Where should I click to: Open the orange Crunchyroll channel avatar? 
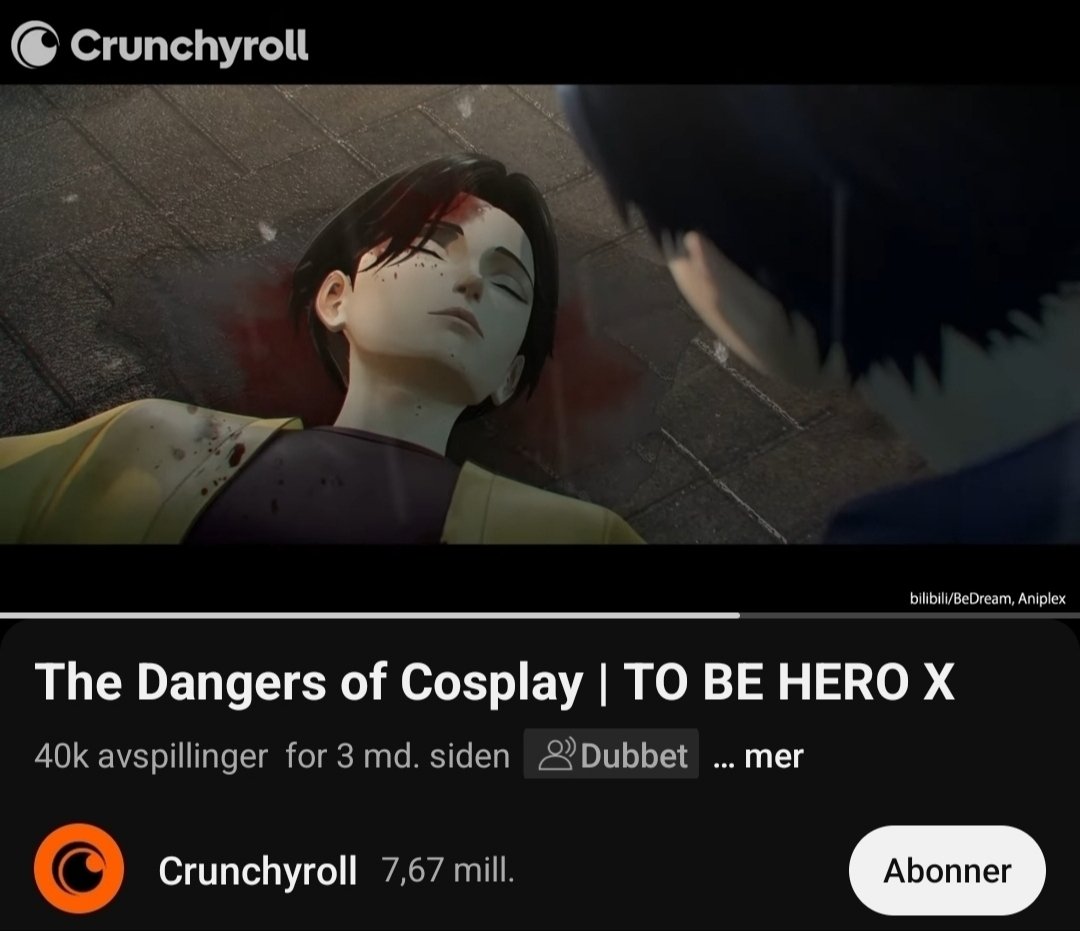pos(79,869)
